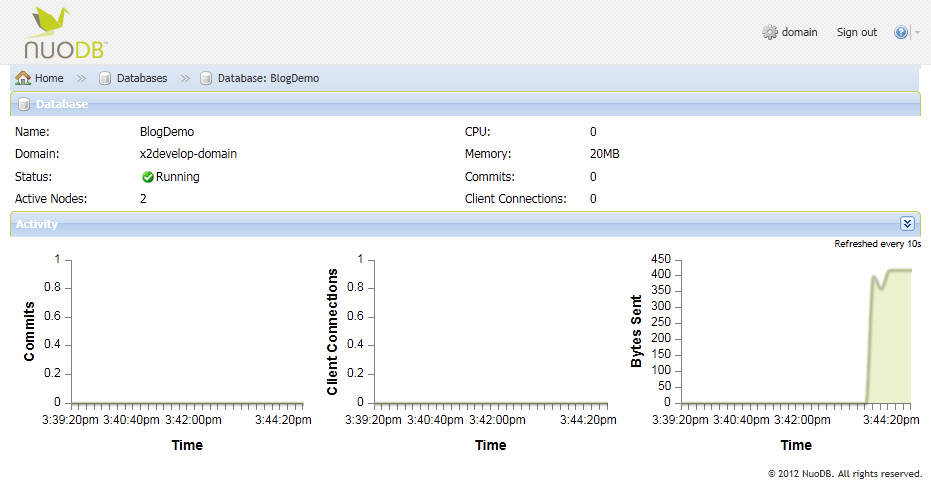The image size is (931, 487).
Task: Click the Sign out link
Action: pos(856,32)
